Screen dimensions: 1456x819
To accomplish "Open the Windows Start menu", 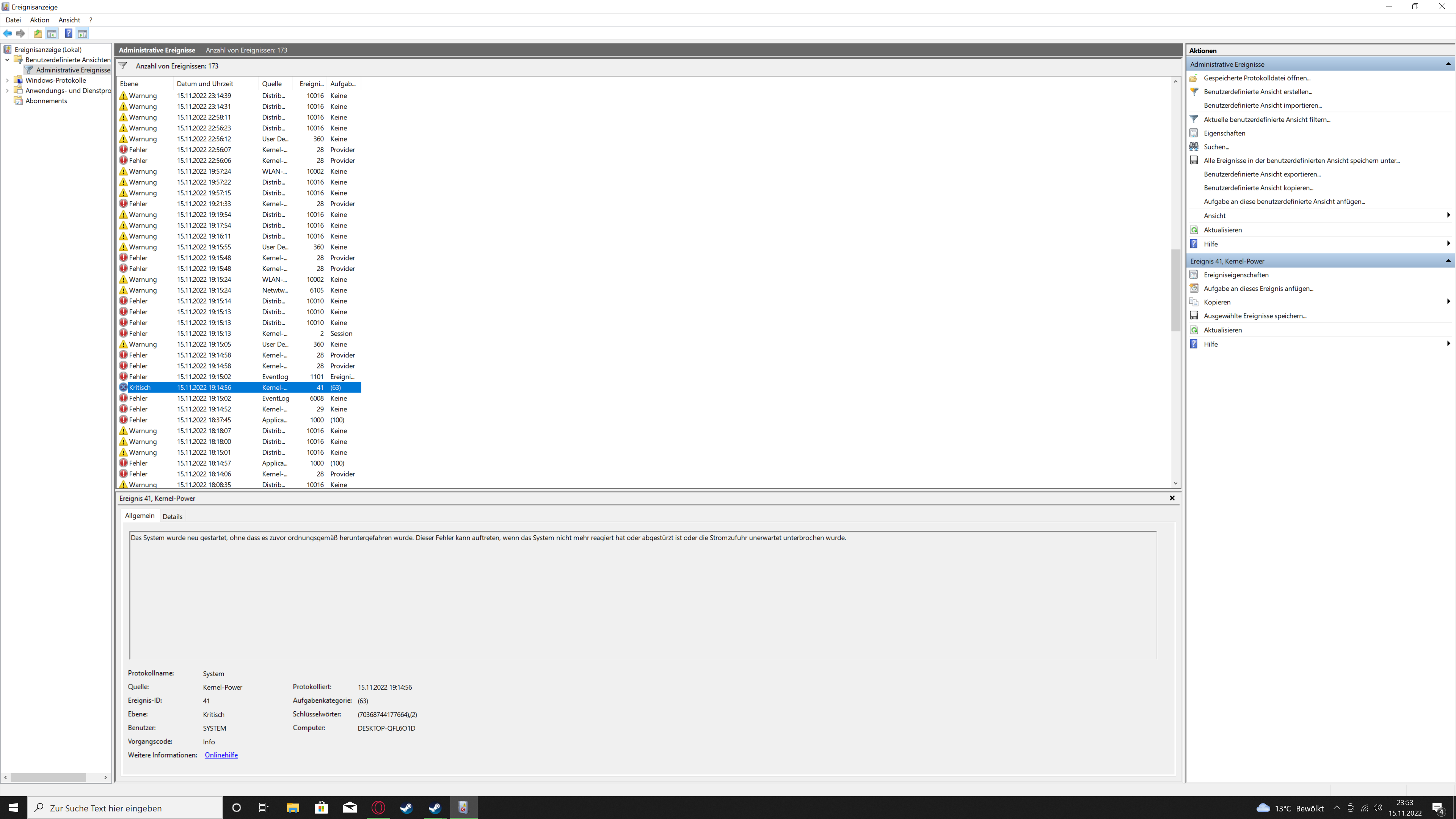I will [x=14, y=808].
